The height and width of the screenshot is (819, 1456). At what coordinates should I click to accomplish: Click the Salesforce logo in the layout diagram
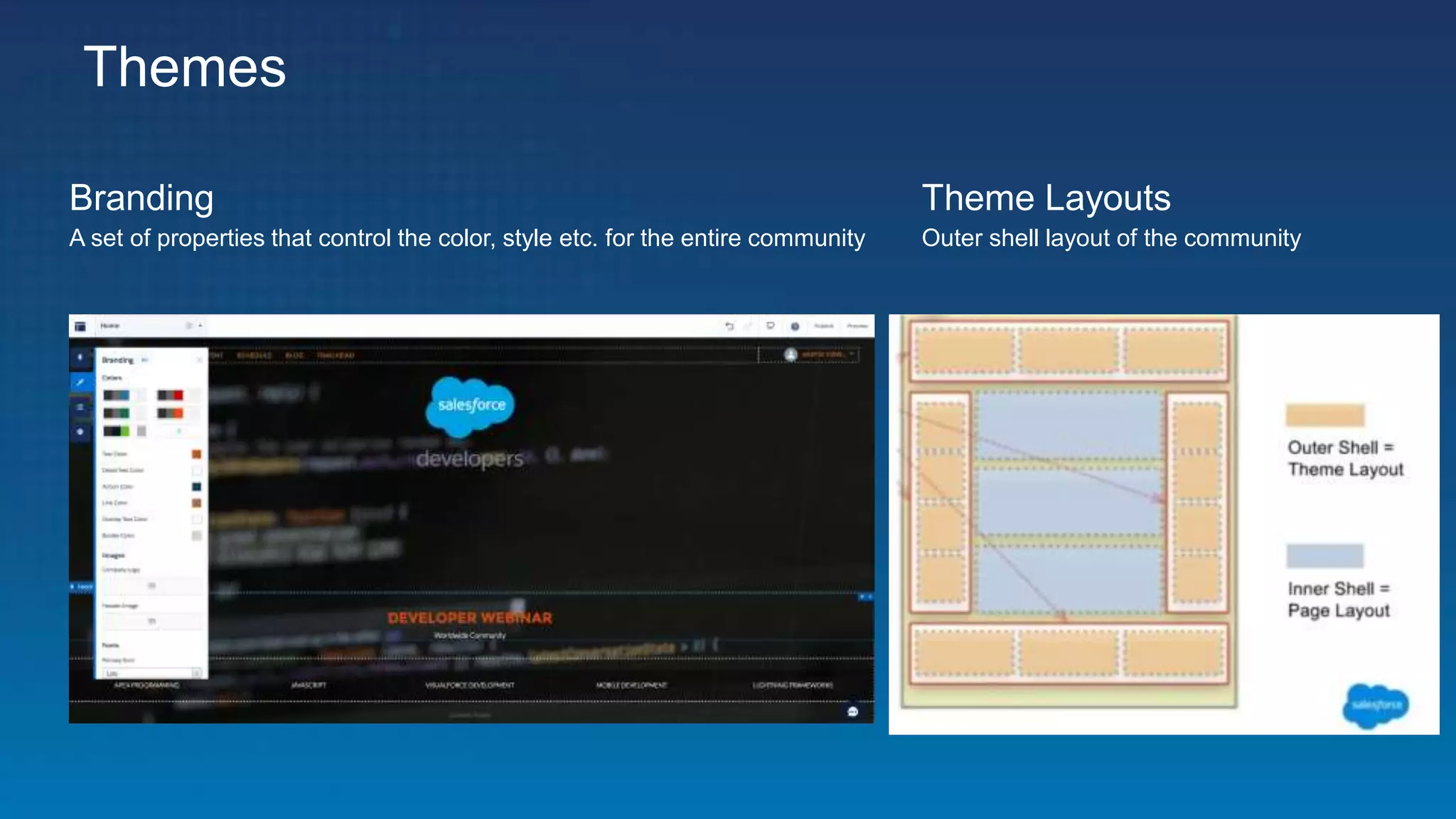click(x=1376, y=705)
